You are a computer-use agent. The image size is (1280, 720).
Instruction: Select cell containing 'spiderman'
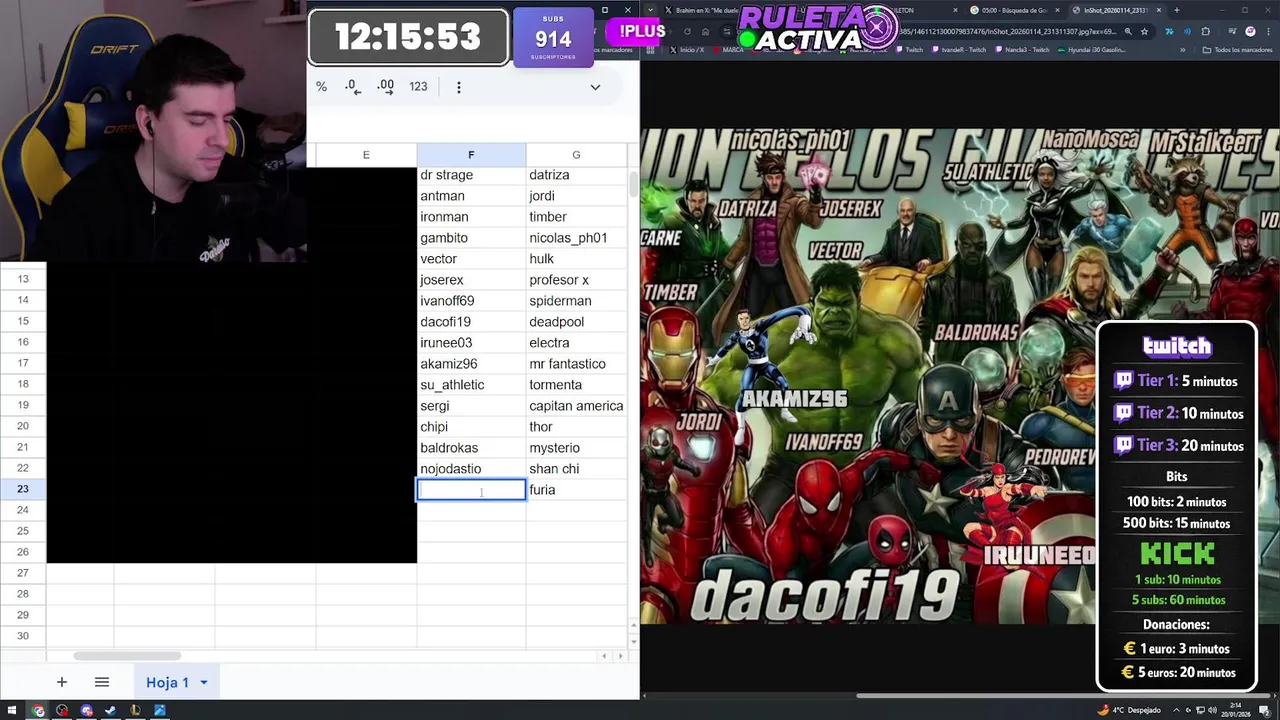(576, 301)
